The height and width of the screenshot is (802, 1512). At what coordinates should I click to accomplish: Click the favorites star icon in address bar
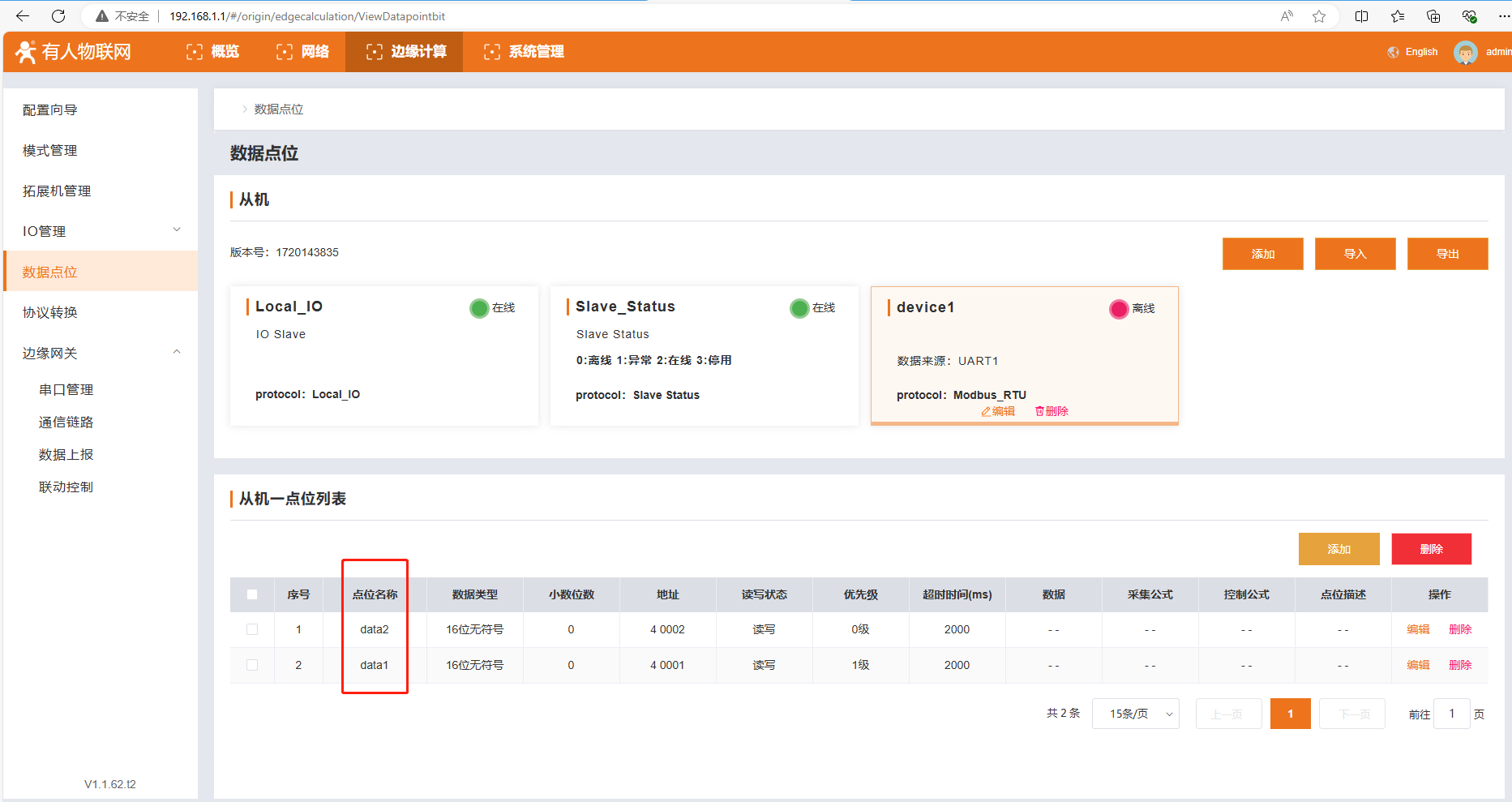click(x=1319, y=16)
